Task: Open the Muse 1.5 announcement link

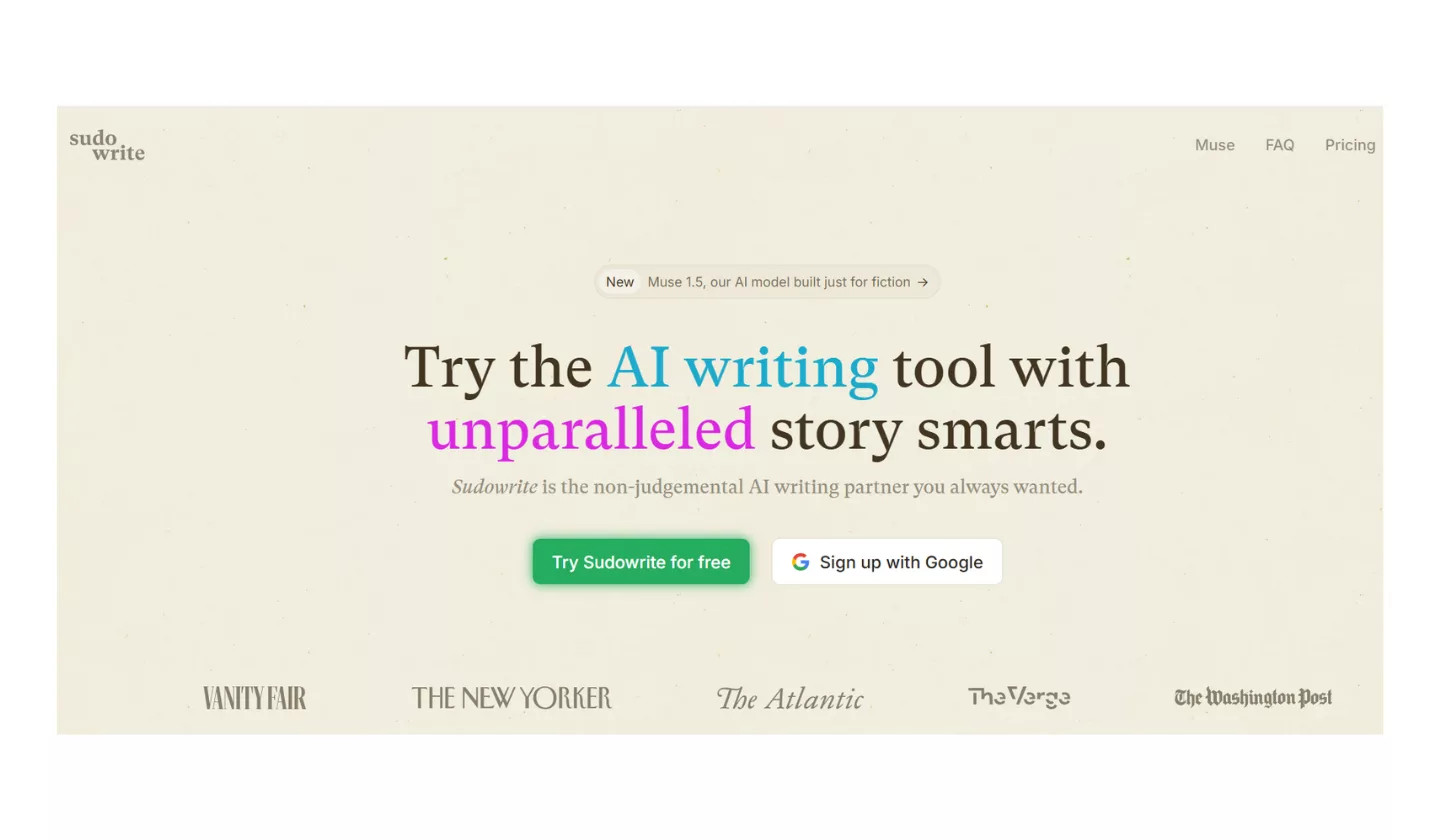Action: [778, 282]
